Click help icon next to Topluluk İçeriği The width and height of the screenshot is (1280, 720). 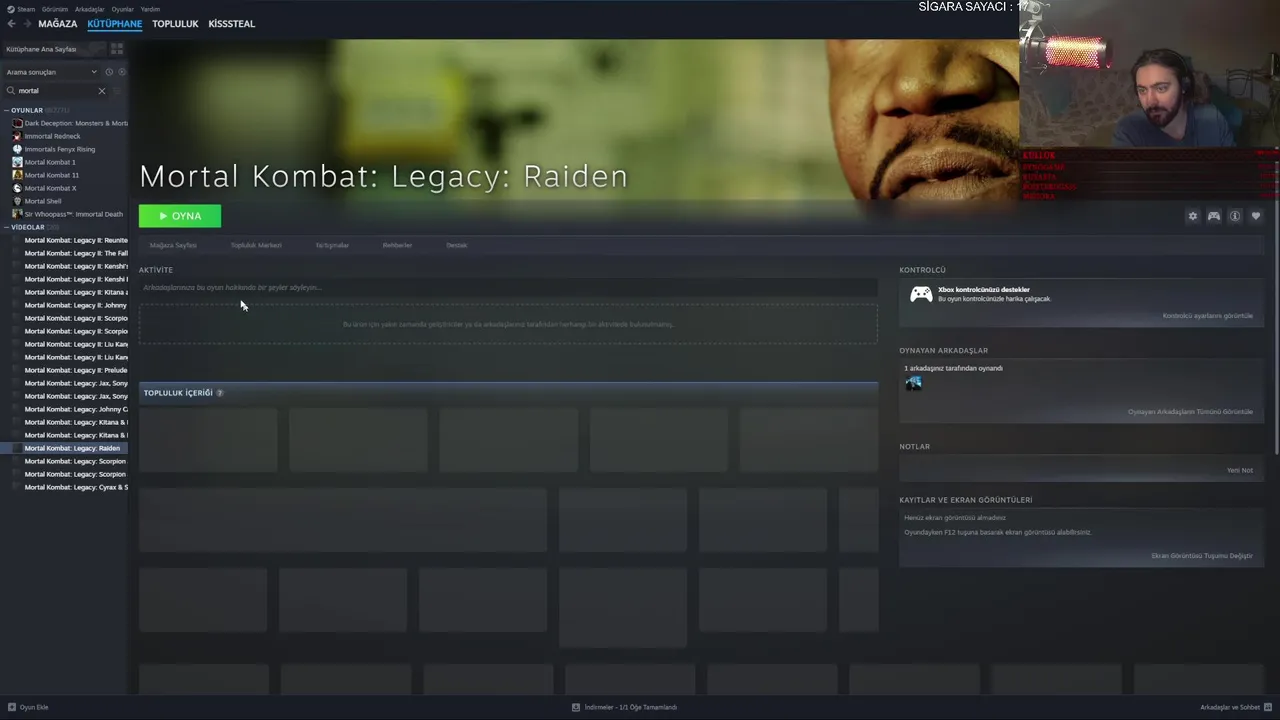click(220, 393)
